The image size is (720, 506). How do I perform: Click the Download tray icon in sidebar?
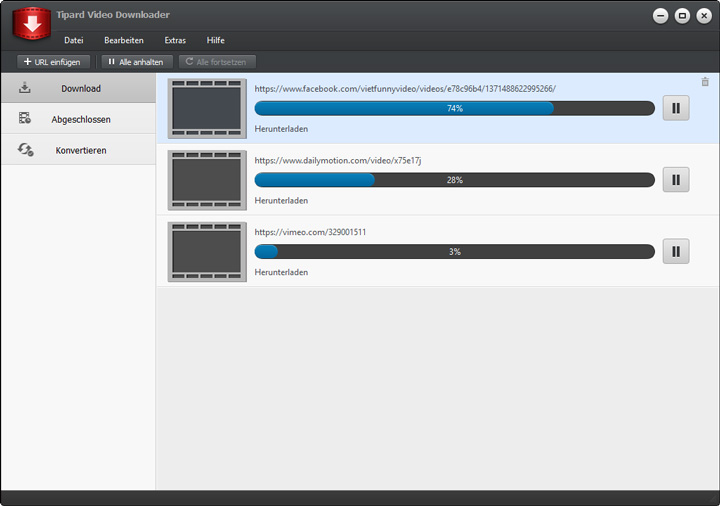pyautogui.click(x=25, y=88)
